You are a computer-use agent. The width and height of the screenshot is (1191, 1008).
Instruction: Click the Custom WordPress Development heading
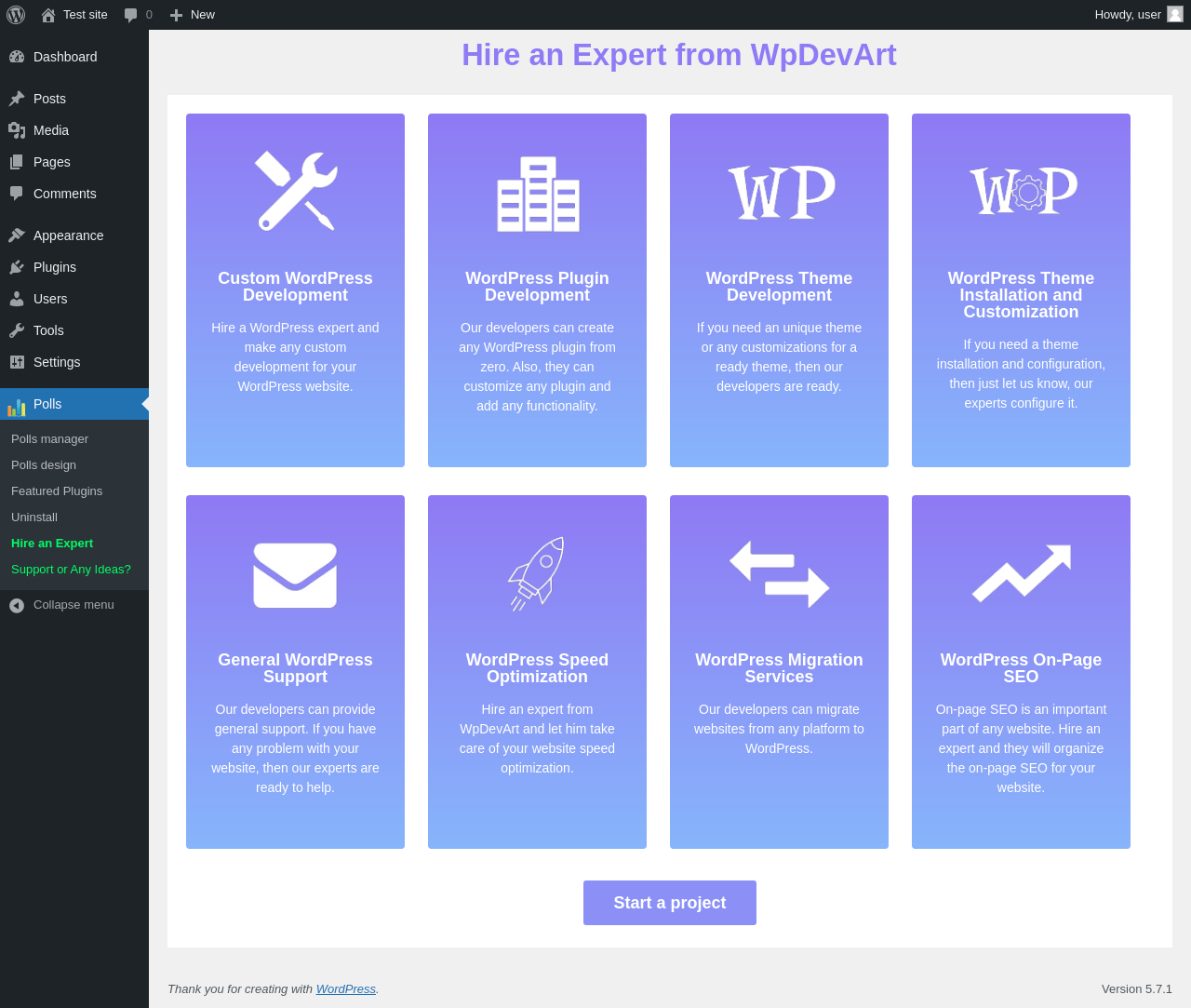(x=295, y=287)
